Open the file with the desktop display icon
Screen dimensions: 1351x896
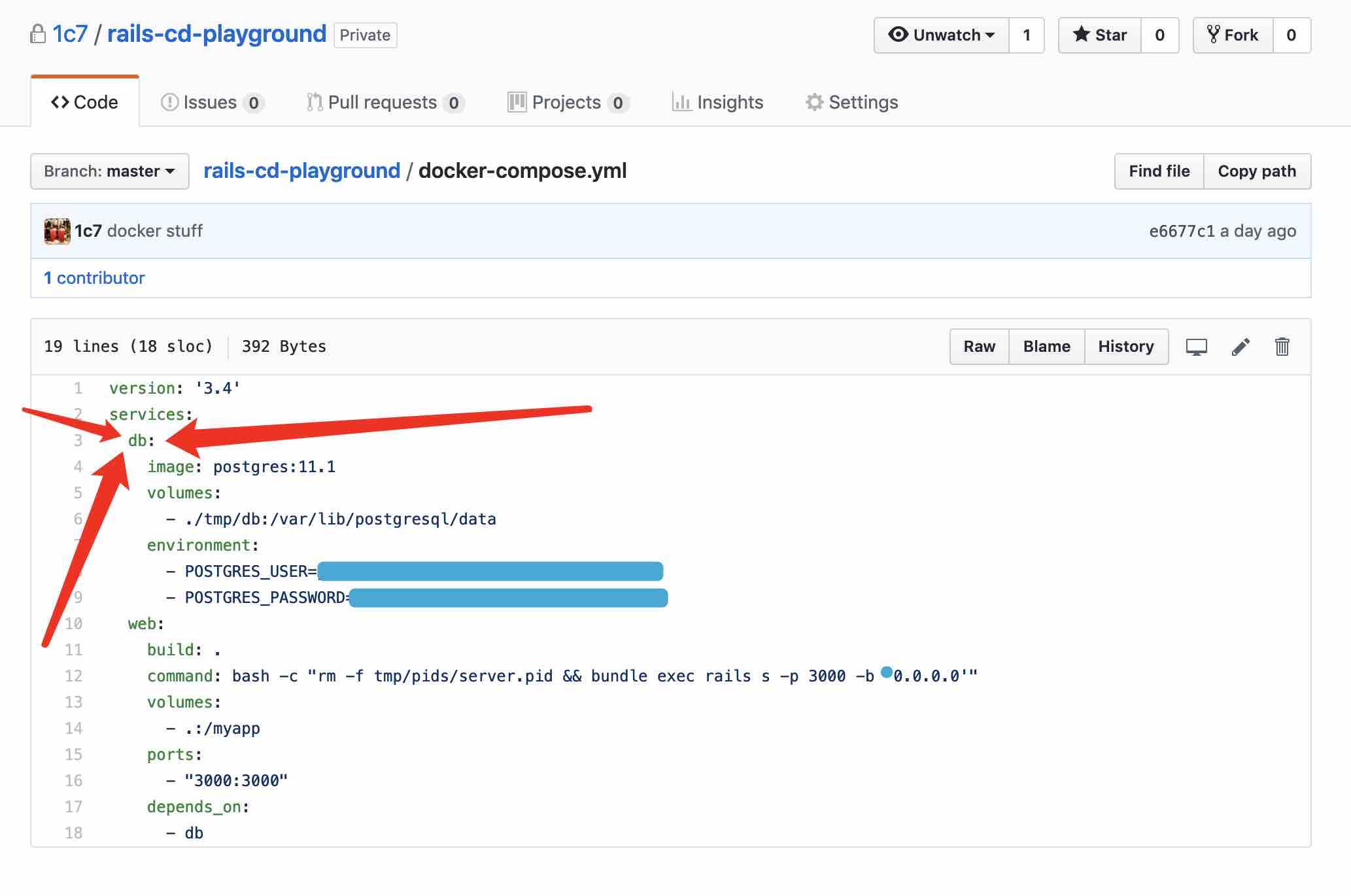pyautogui.click(x=1197, y=347)
